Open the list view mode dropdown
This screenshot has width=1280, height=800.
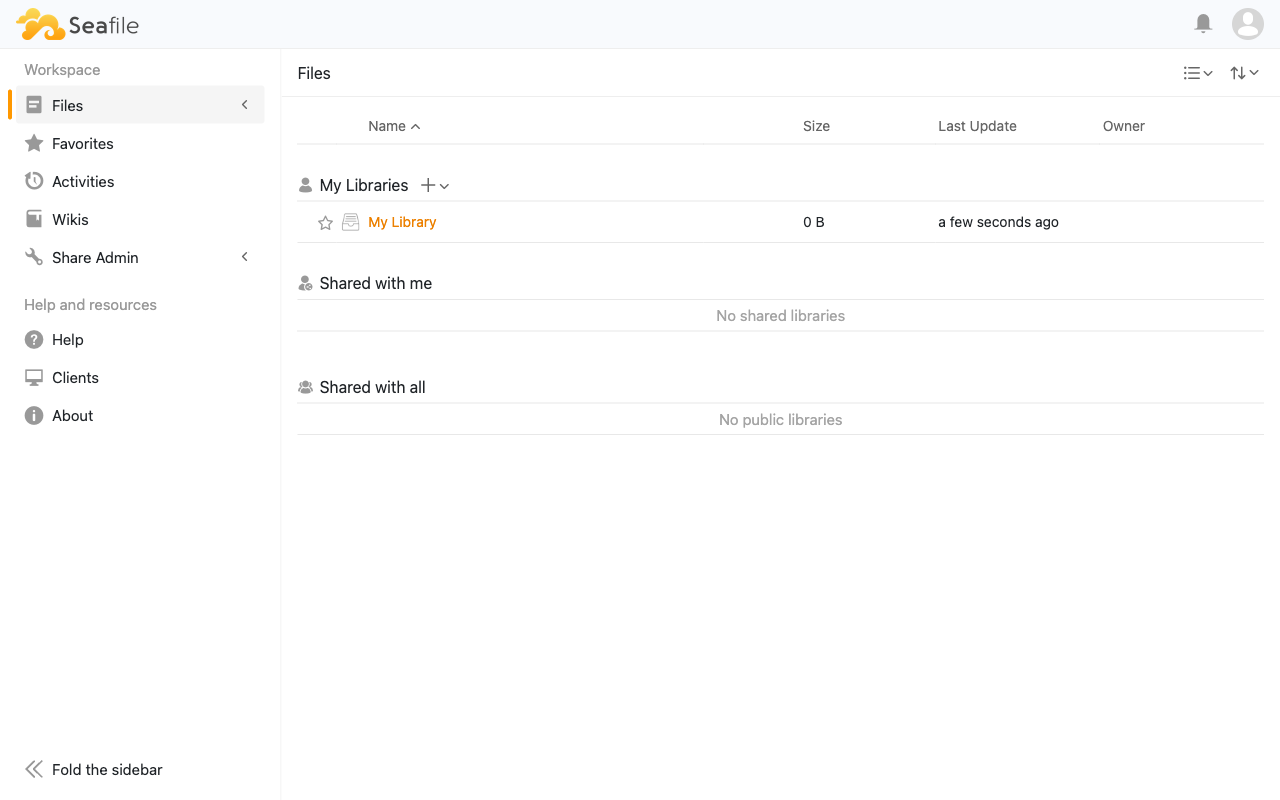point(1198,73)
